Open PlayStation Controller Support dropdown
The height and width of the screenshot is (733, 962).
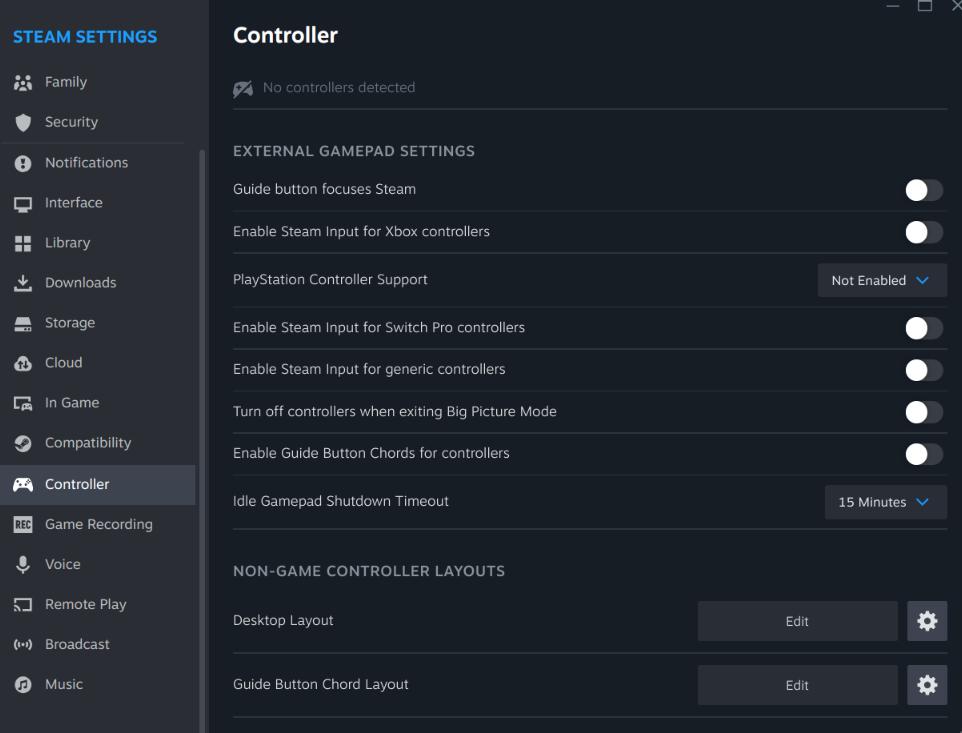click(x=882, y=280)
